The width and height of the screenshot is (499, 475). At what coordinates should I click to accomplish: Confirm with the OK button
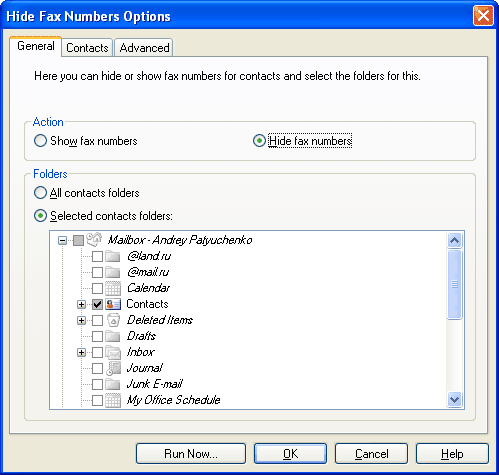(290, 454)
